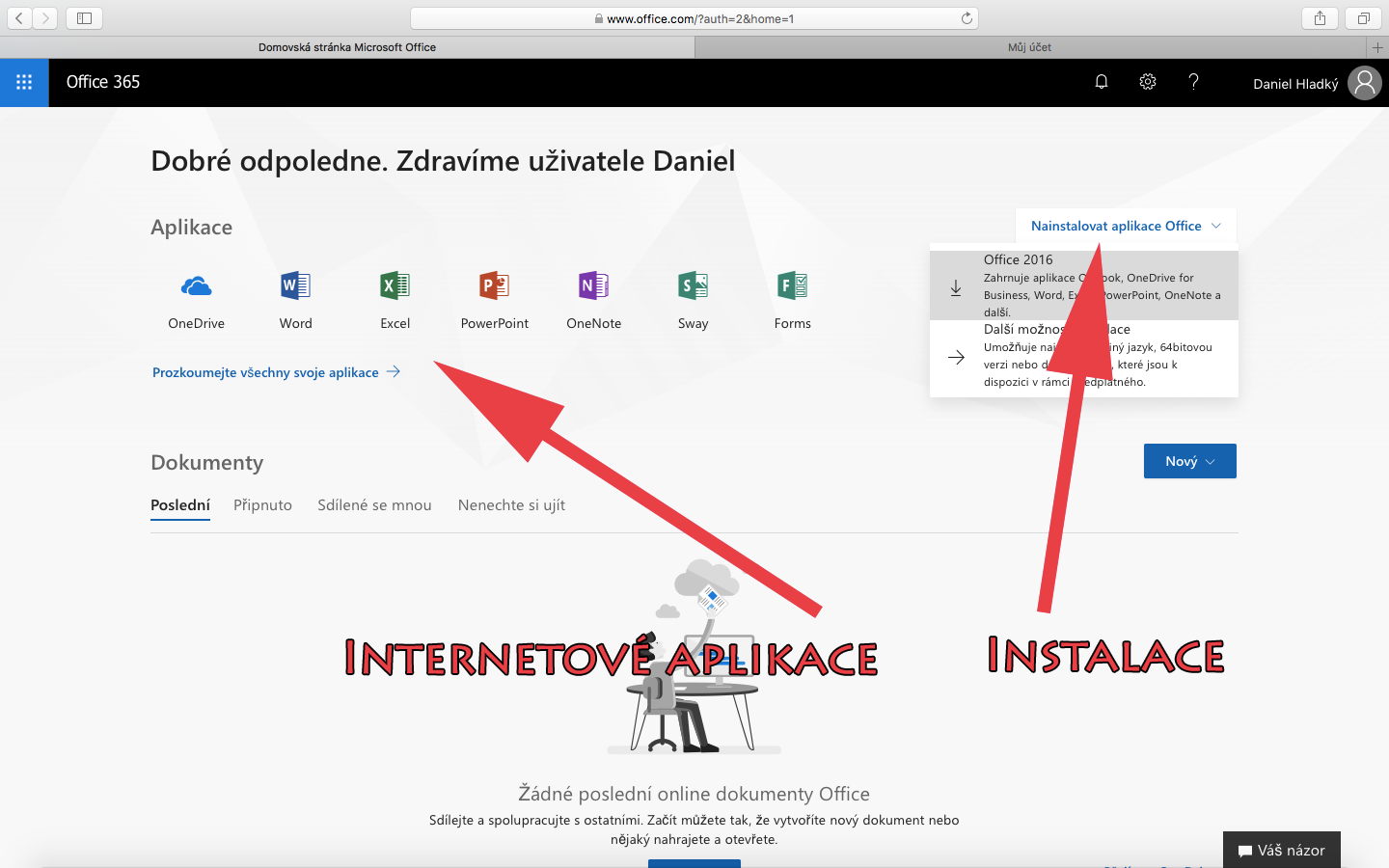Expand Nainstalovat aplikace Office dropdown
The height and width of the screenshot is (868, 1389).
coord(1126,226)
